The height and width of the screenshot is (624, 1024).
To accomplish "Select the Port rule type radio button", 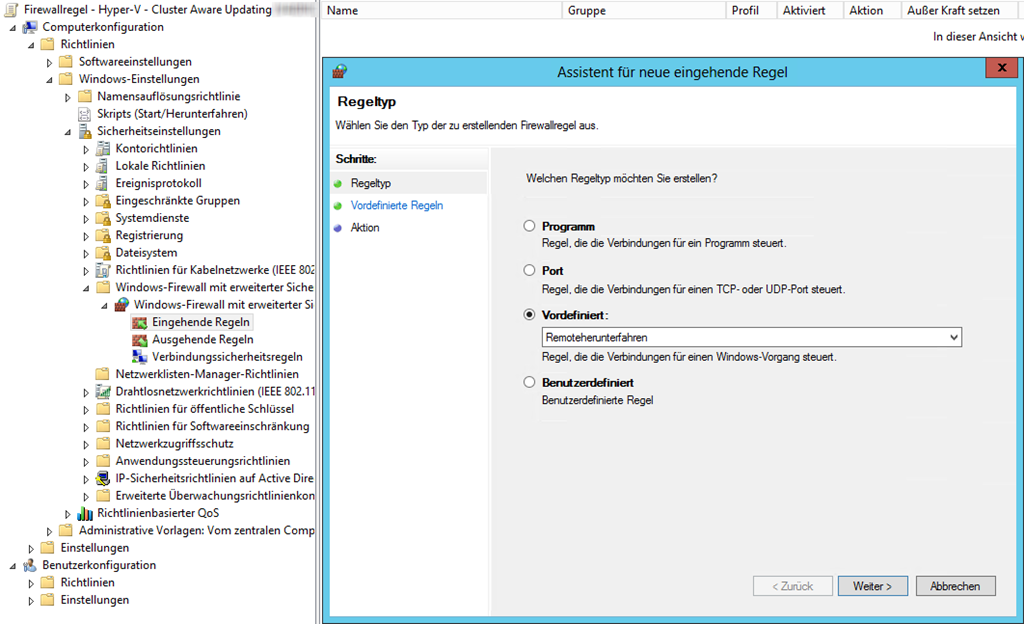I will pos(529,270).
